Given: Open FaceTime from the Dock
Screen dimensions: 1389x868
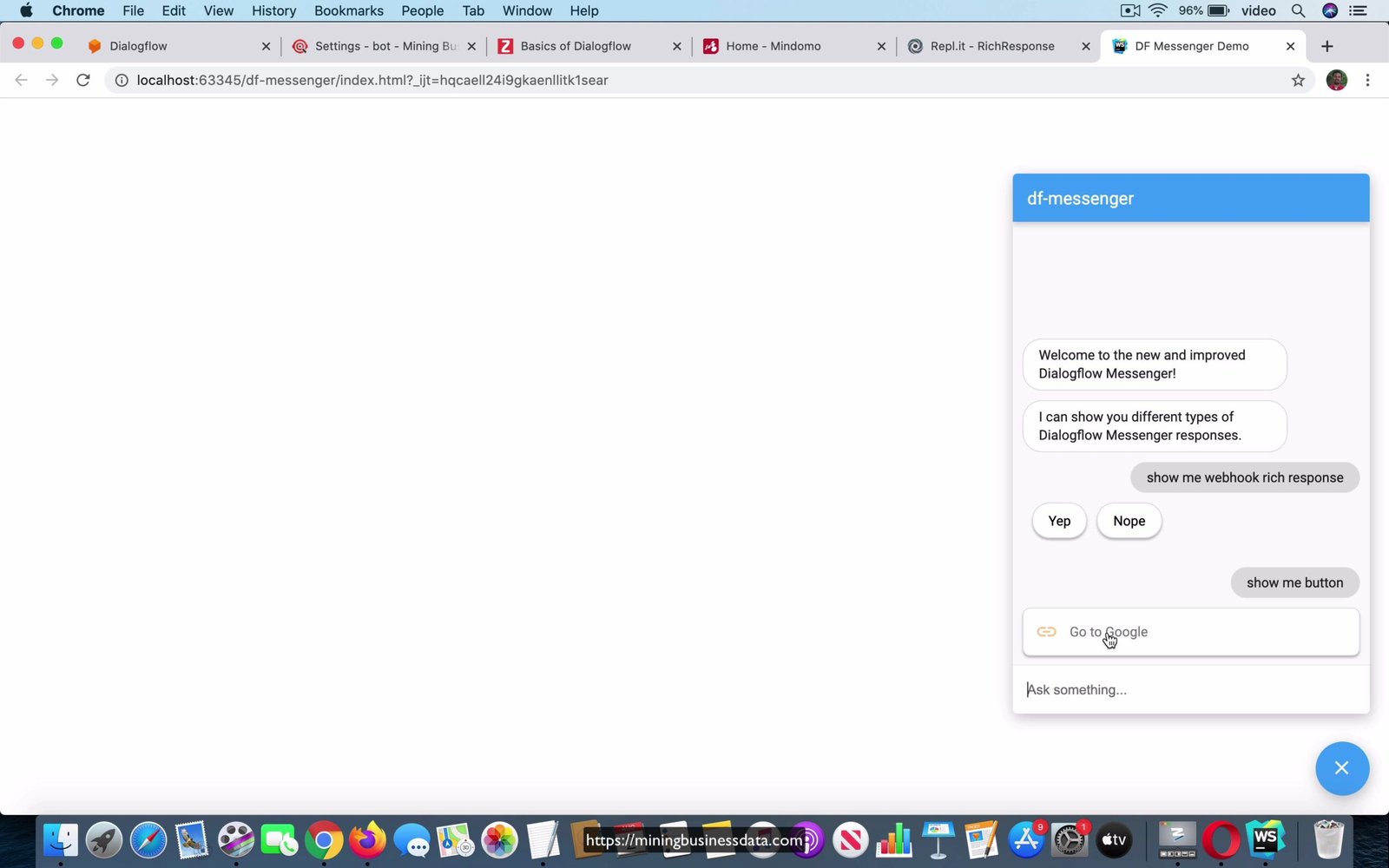Looking at the screenshot, I should click(280, 840).
